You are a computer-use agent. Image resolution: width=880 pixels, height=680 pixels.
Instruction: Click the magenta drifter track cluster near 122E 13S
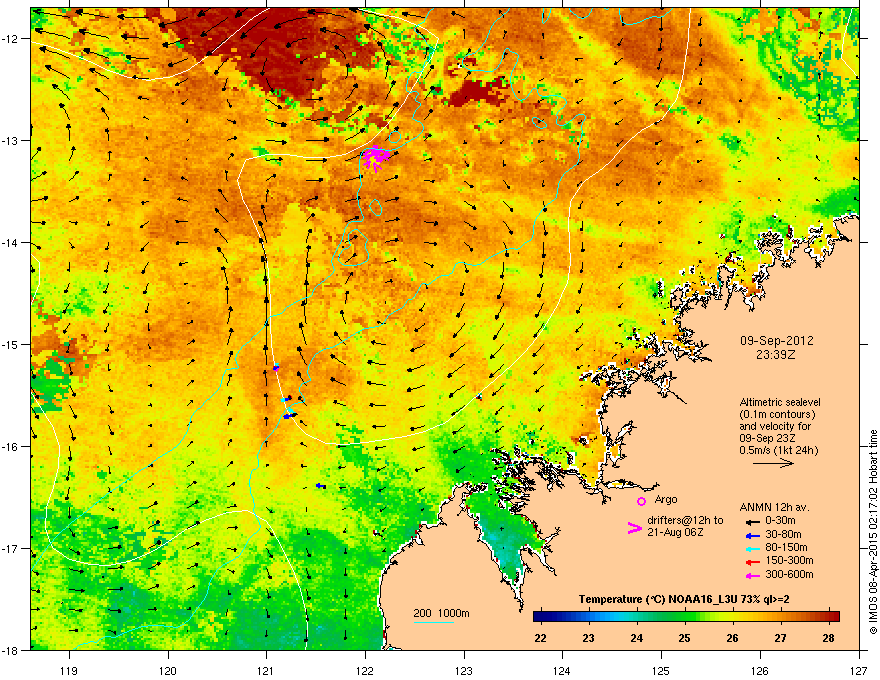pyautogui.click(x=375, y=158)
